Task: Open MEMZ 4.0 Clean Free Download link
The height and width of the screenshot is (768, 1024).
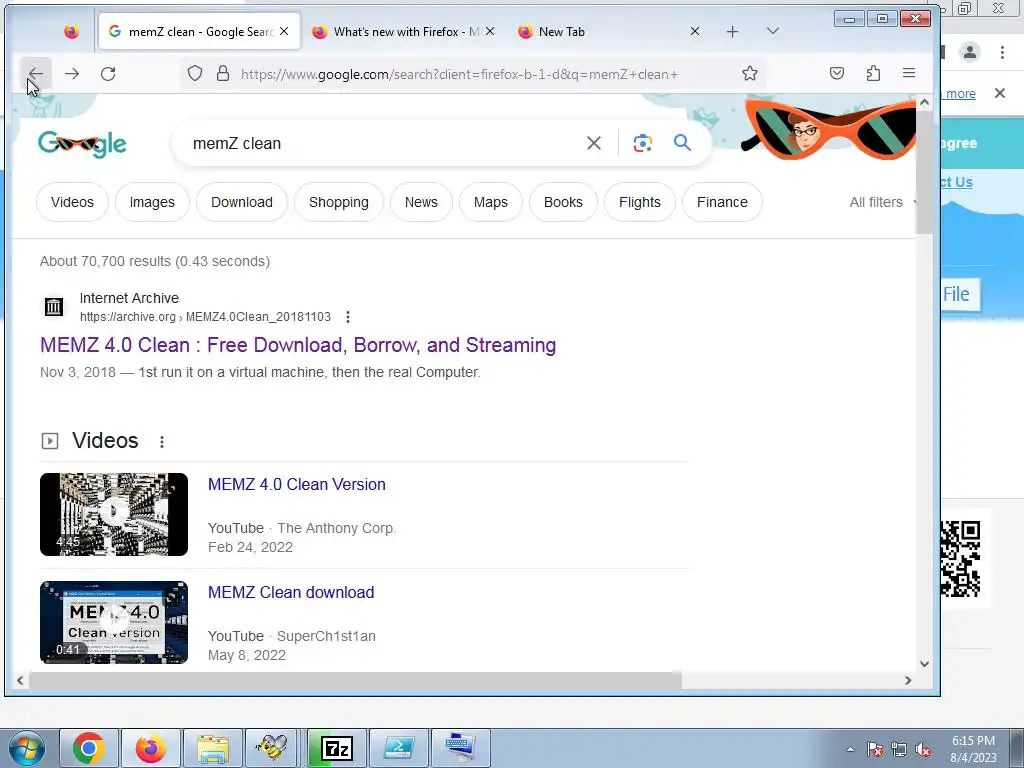Action: pos(298,345)
